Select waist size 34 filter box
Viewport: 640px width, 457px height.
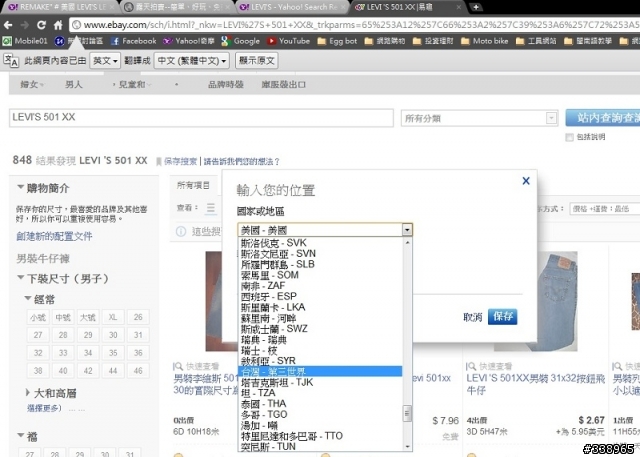88,353
